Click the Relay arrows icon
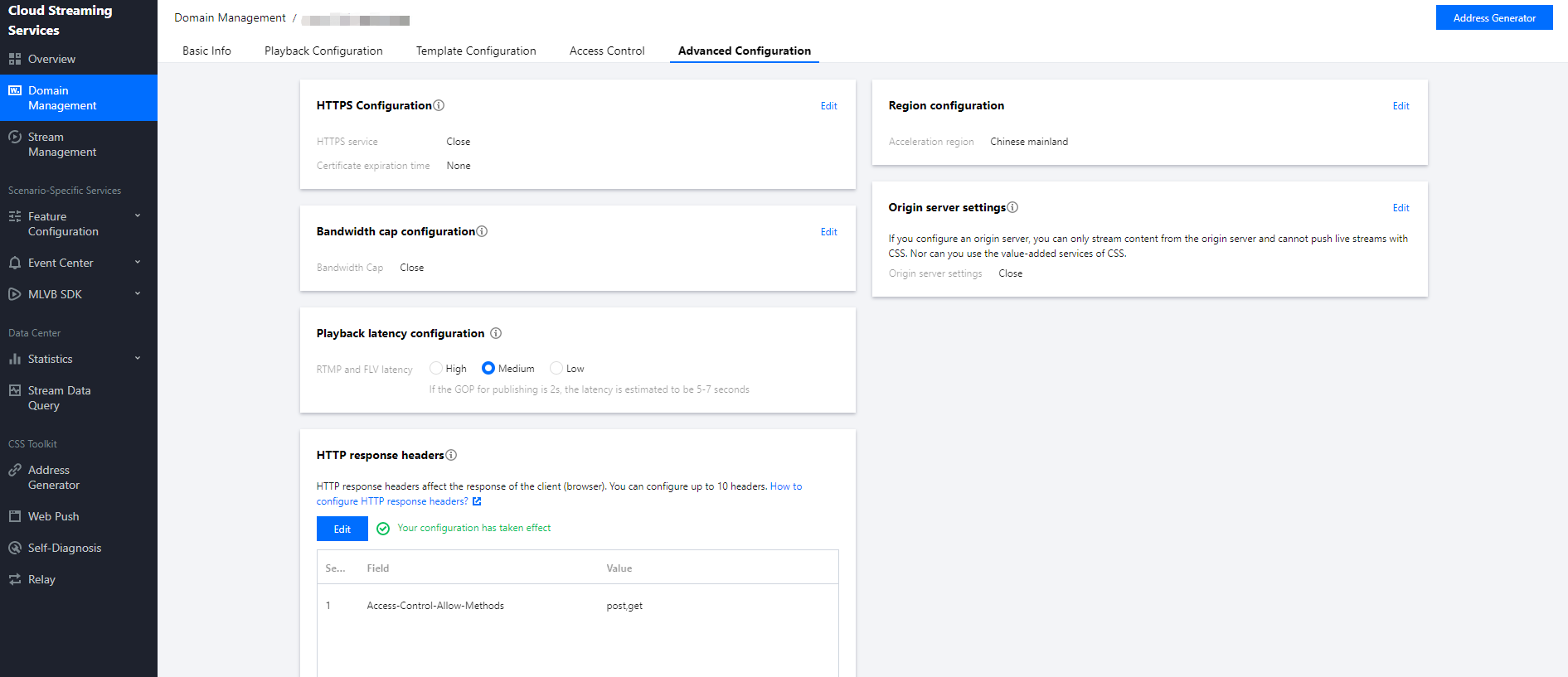This screenshot has height=677, width=1568. point(15,579)
